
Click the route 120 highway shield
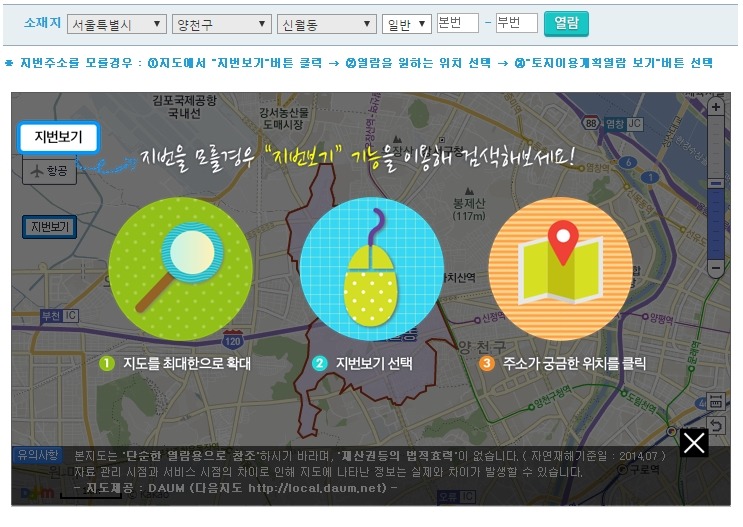[232, 341]
